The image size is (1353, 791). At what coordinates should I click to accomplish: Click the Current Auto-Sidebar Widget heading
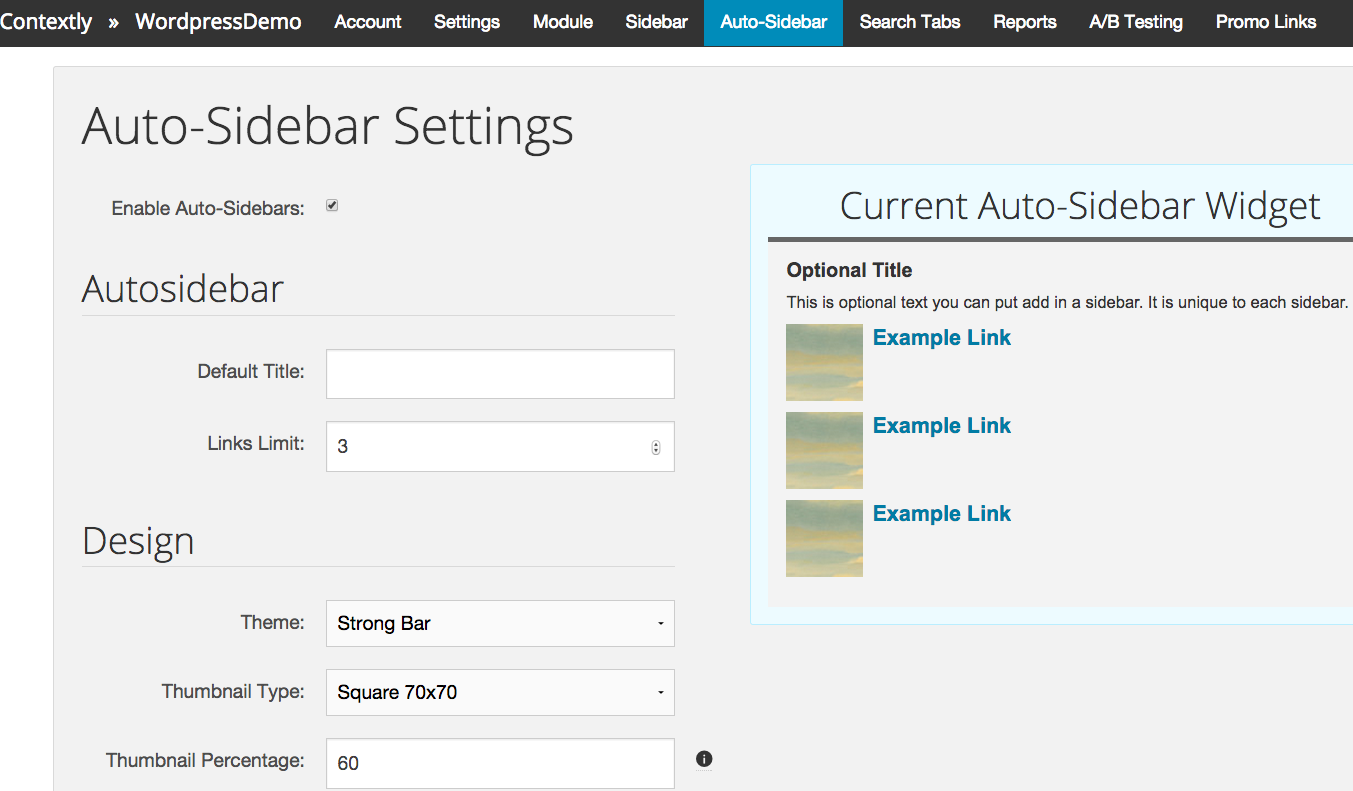tap(1080, 206)
